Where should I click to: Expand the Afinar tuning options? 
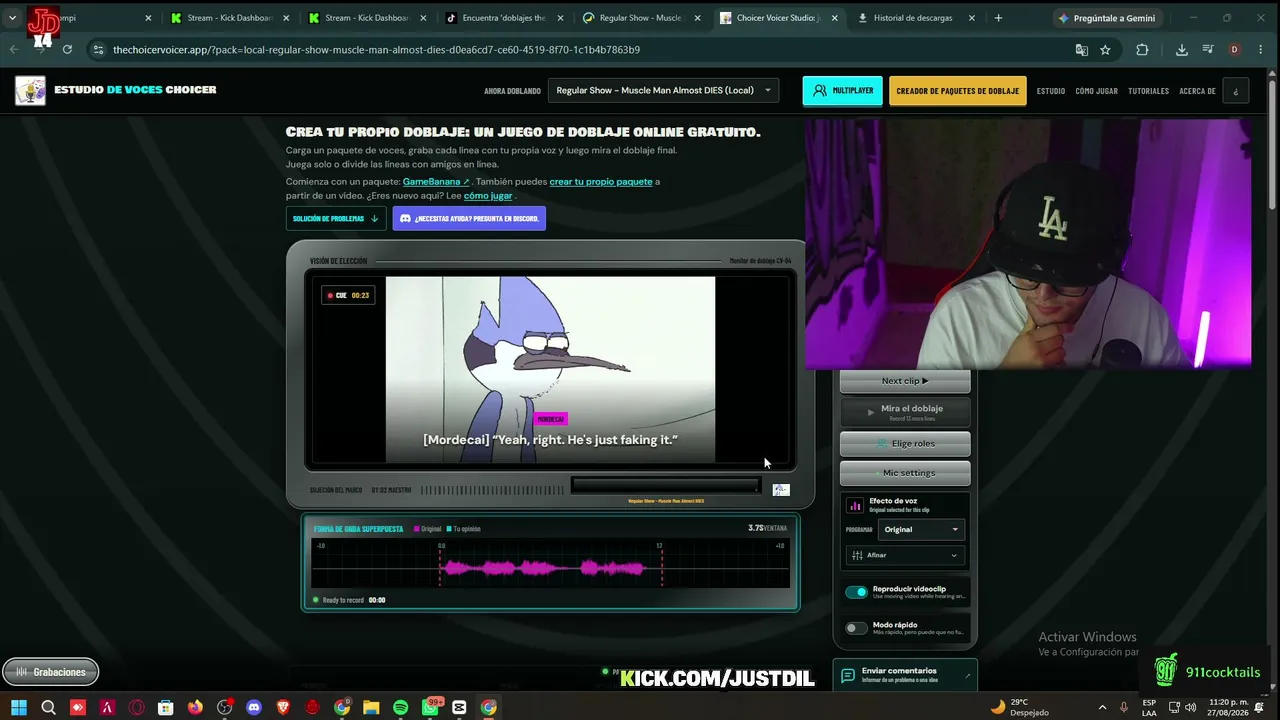(905, 555)
